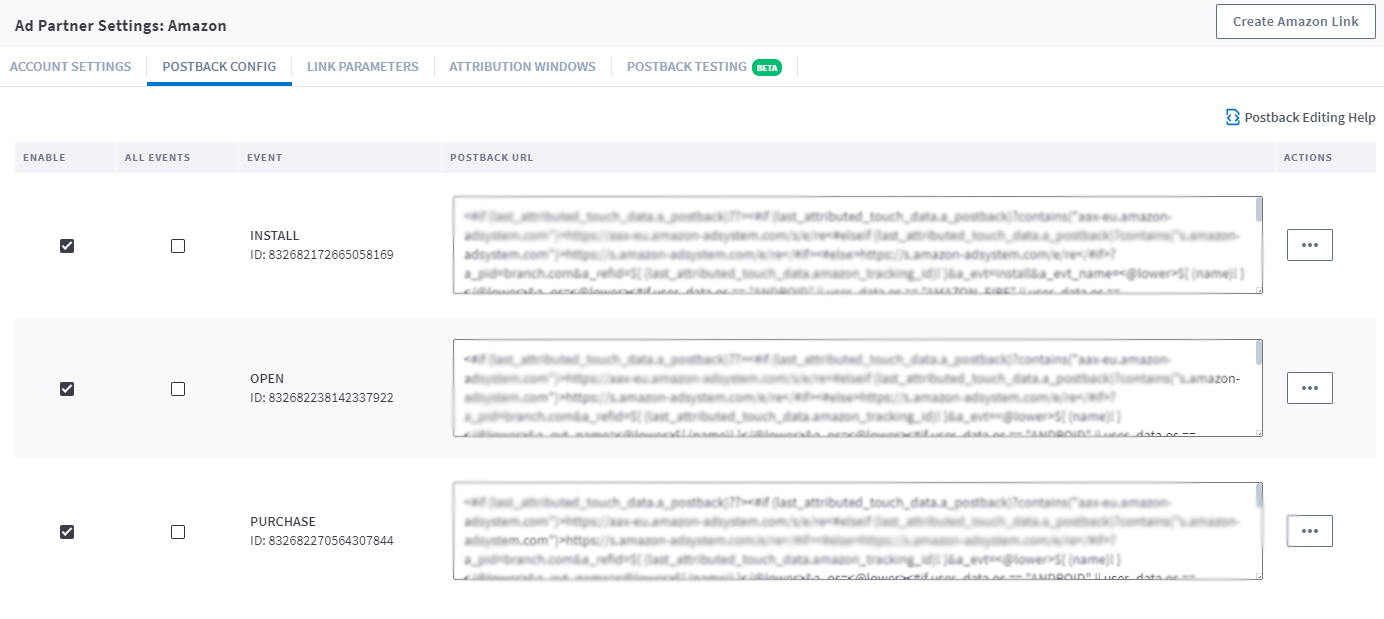Viewport: 1384px width, 619px height.
Task: Click the ID 832682238142337922 text
Action: pos(321,398)
